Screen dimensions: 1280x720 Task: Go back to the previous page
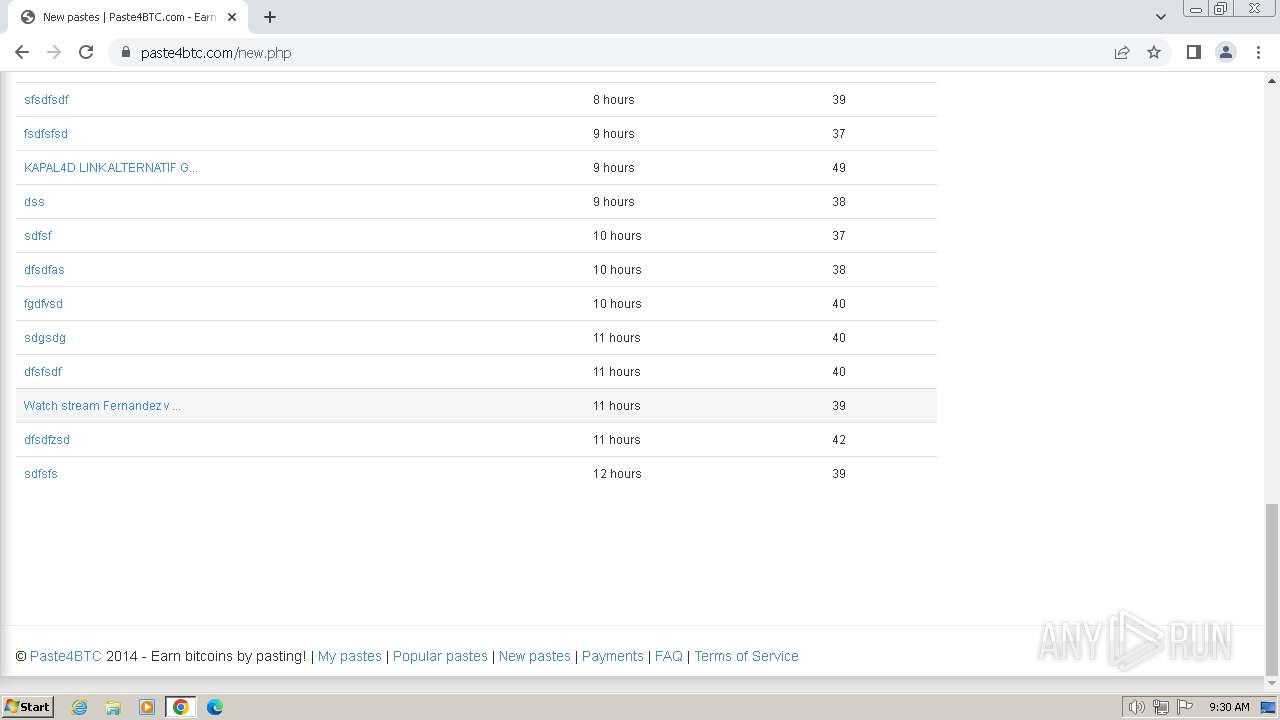pyautogui.click(x=22, y=52)
